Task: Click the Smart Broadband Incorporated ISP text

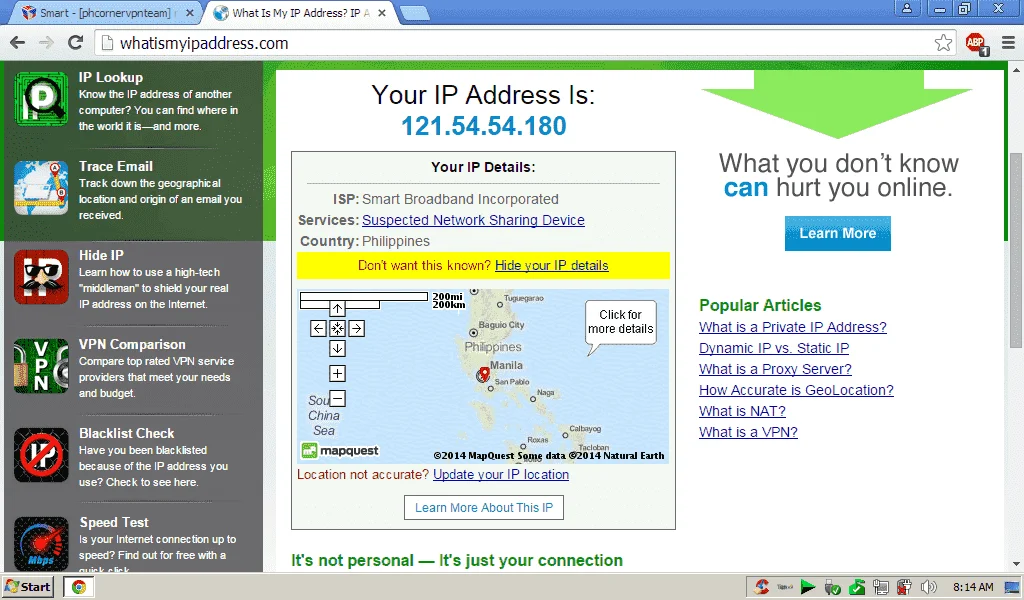Action: 460,199
